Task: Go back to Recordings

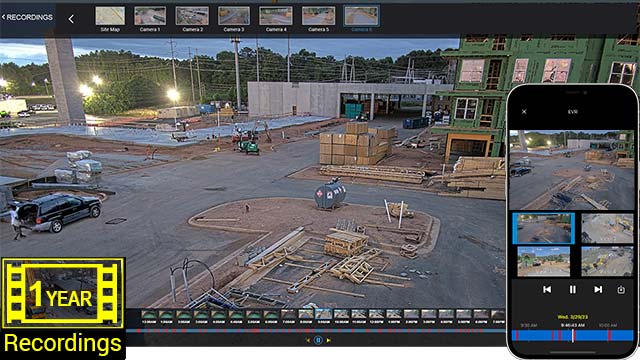Action: pos(27,17)
